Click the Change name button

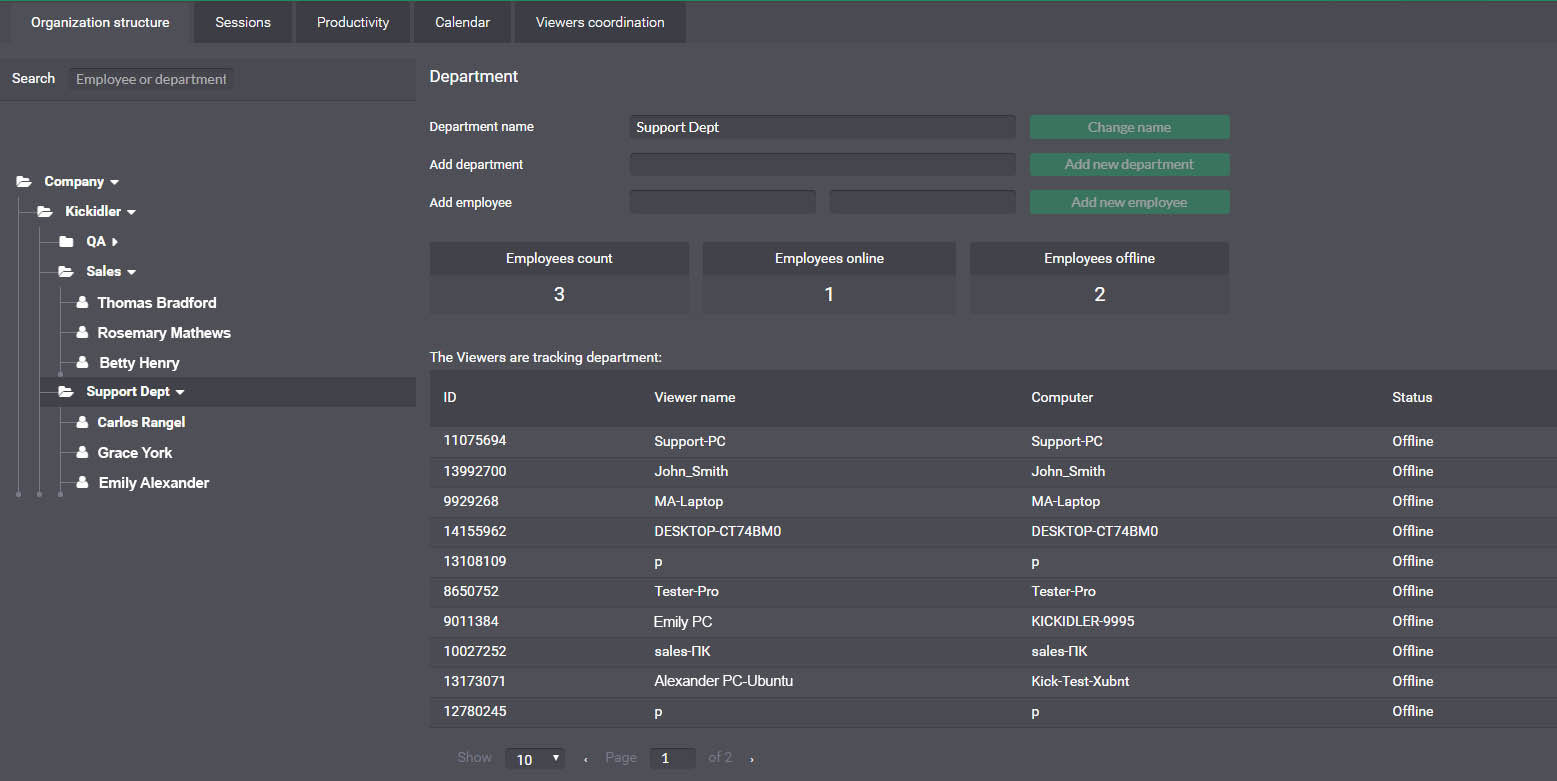tap(1130, 127)
